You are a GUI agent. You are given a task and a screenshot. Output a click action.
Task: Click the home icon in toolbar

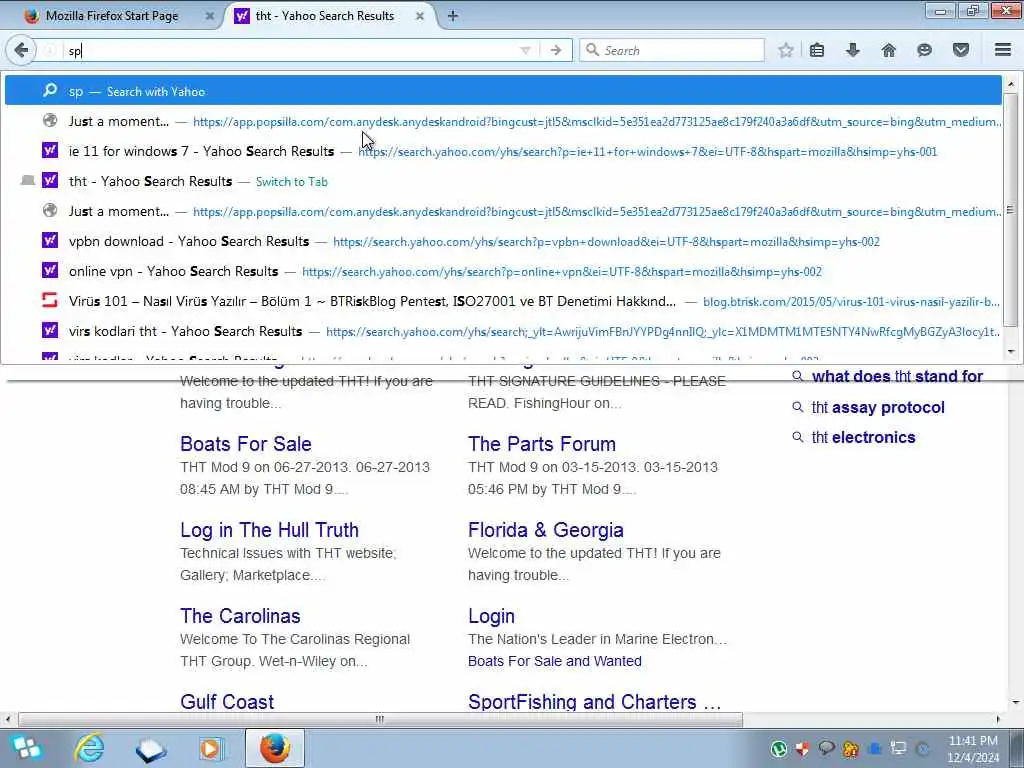[888, 50]
